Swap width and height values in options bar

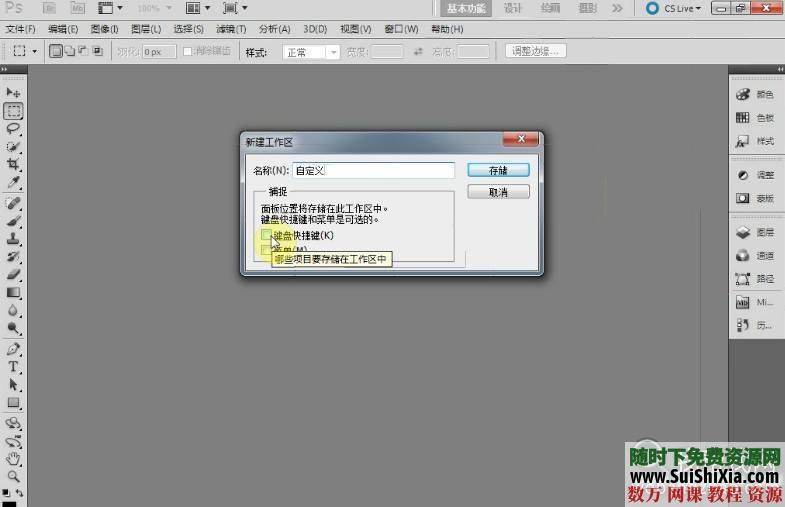[x=418, y=51]
